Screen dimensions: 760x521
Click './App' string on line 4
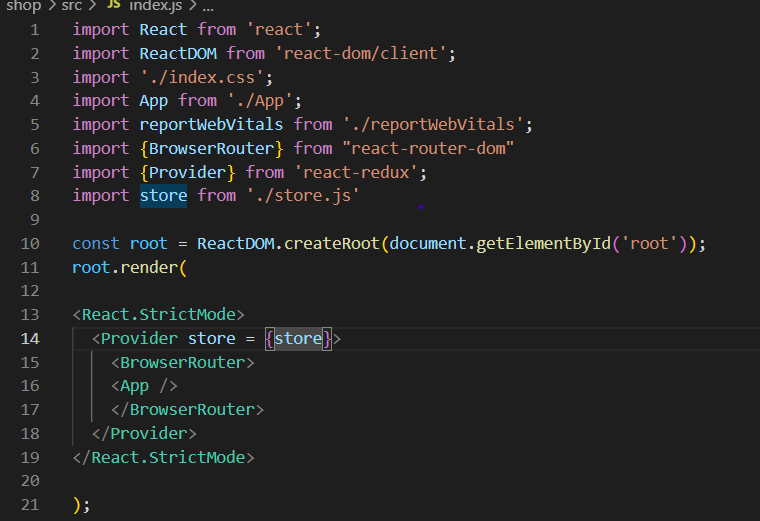tap(260, 101)
